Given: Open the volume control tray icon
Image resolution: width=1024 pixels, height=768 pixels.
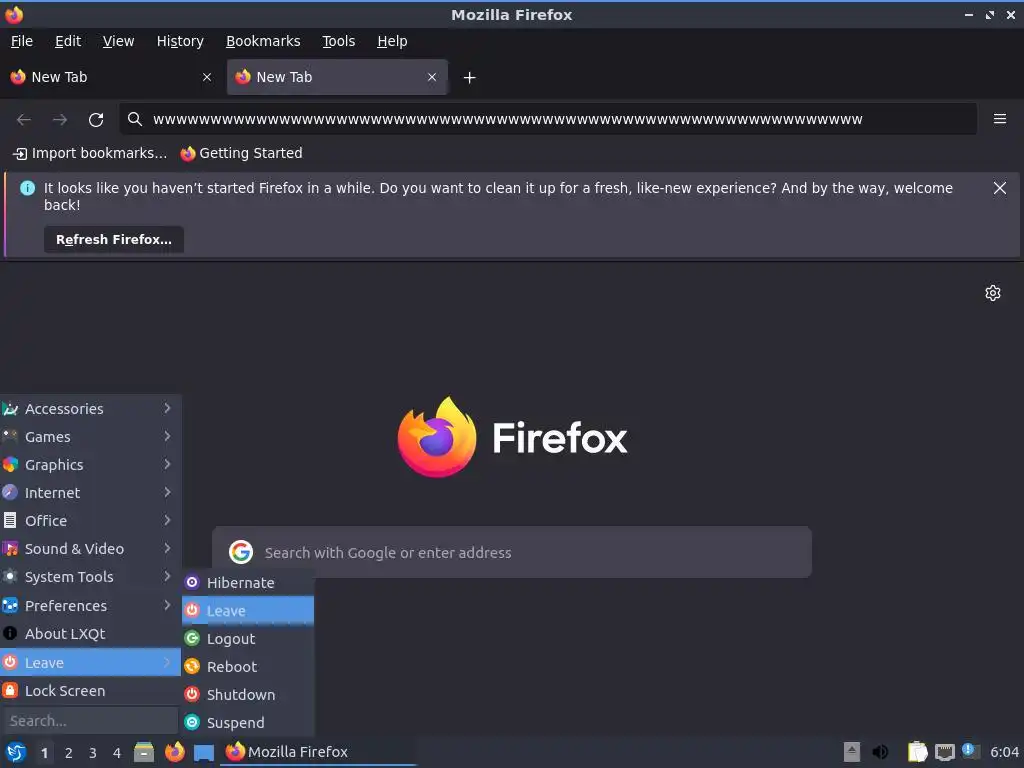Looking at the screenshot, I should click(x=880, y=752).
